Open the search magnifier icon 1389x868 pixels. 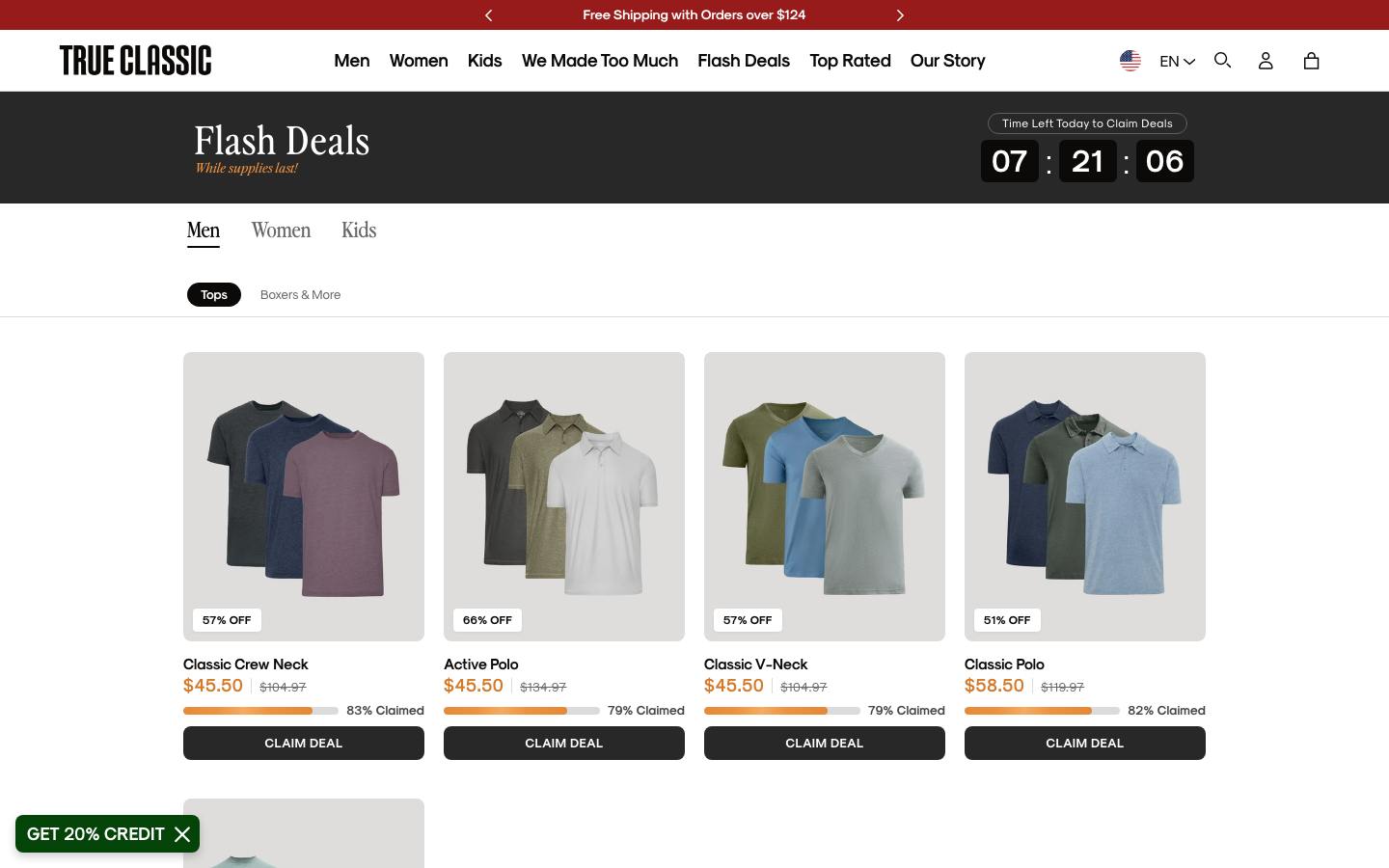[x=1222, y=60]
